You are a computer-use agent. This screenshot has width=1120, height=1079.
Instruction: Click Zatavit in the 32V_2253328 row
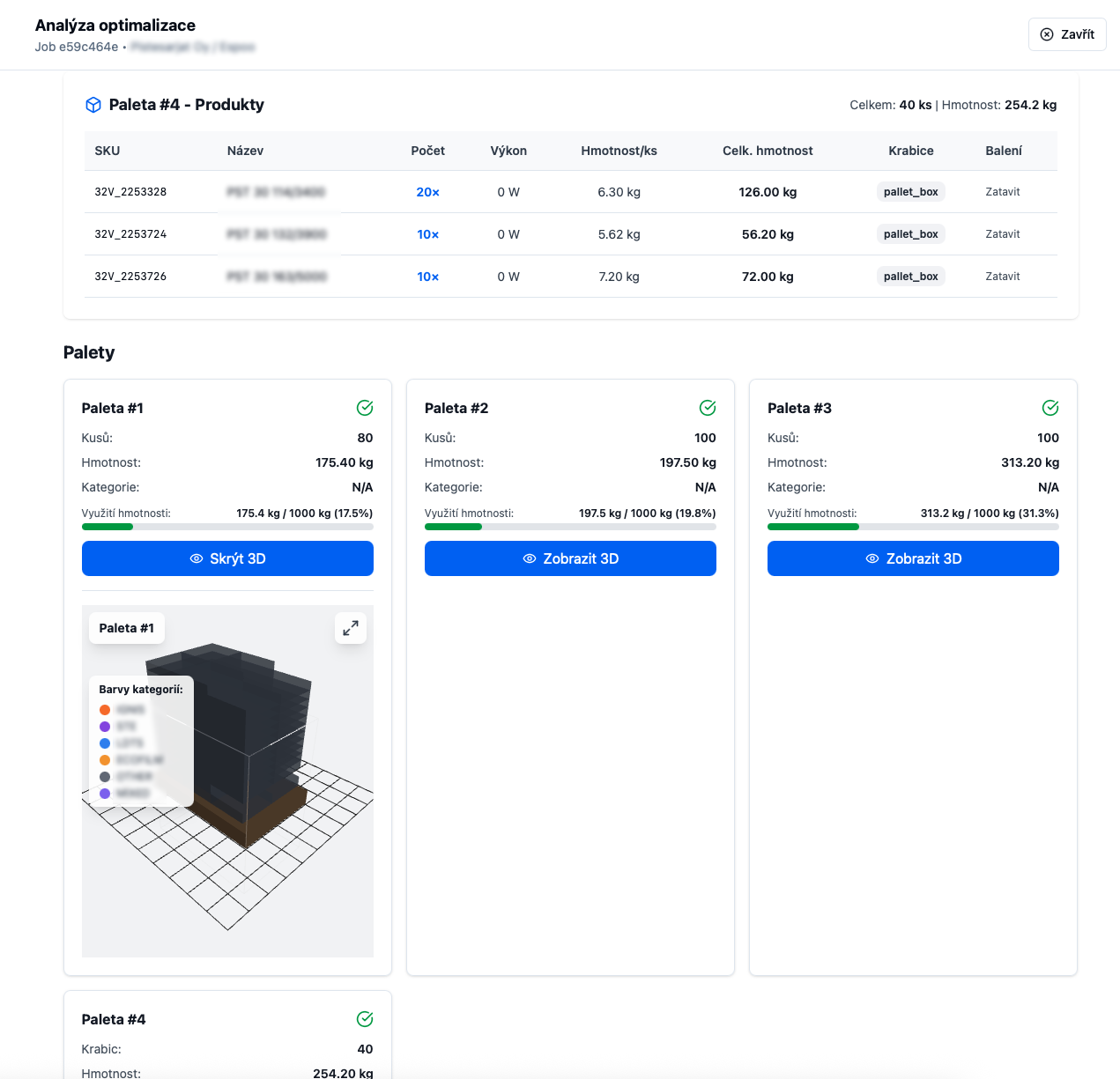click(x=1003, y=192)
